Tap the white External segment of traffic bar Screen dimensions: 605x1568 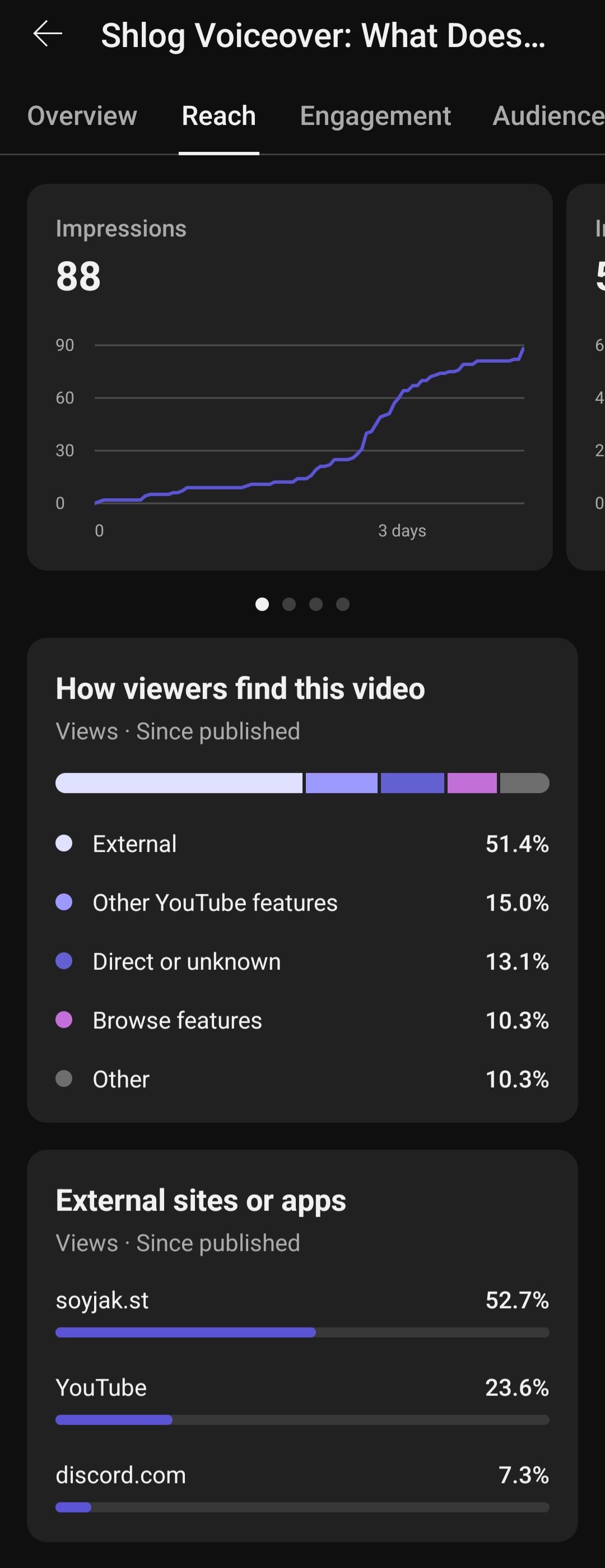[179, 783]
